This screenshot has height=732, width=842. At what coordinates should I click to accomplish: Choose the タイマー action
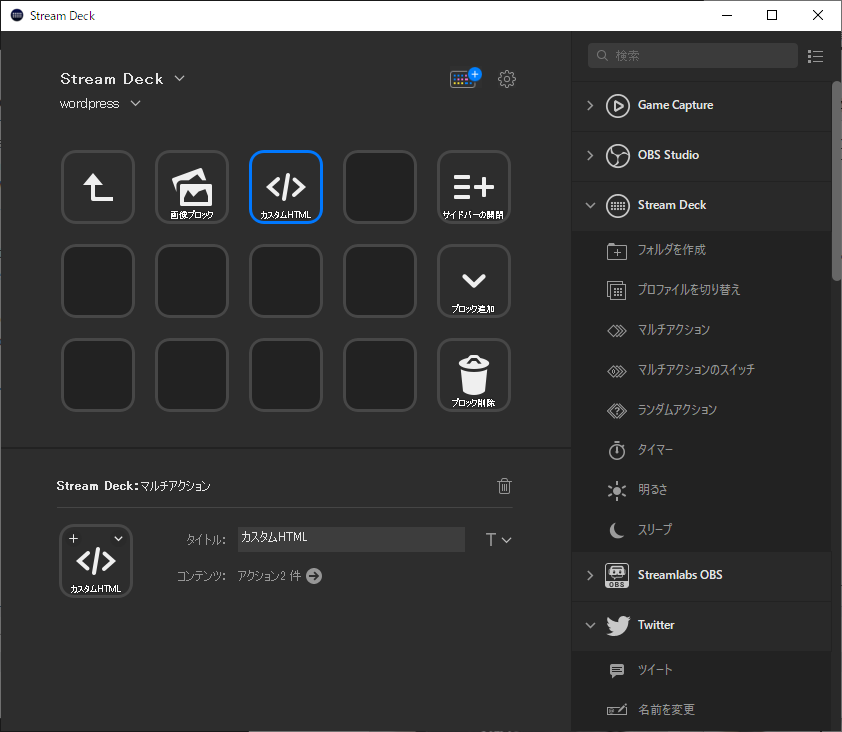[x=701, y=450]
